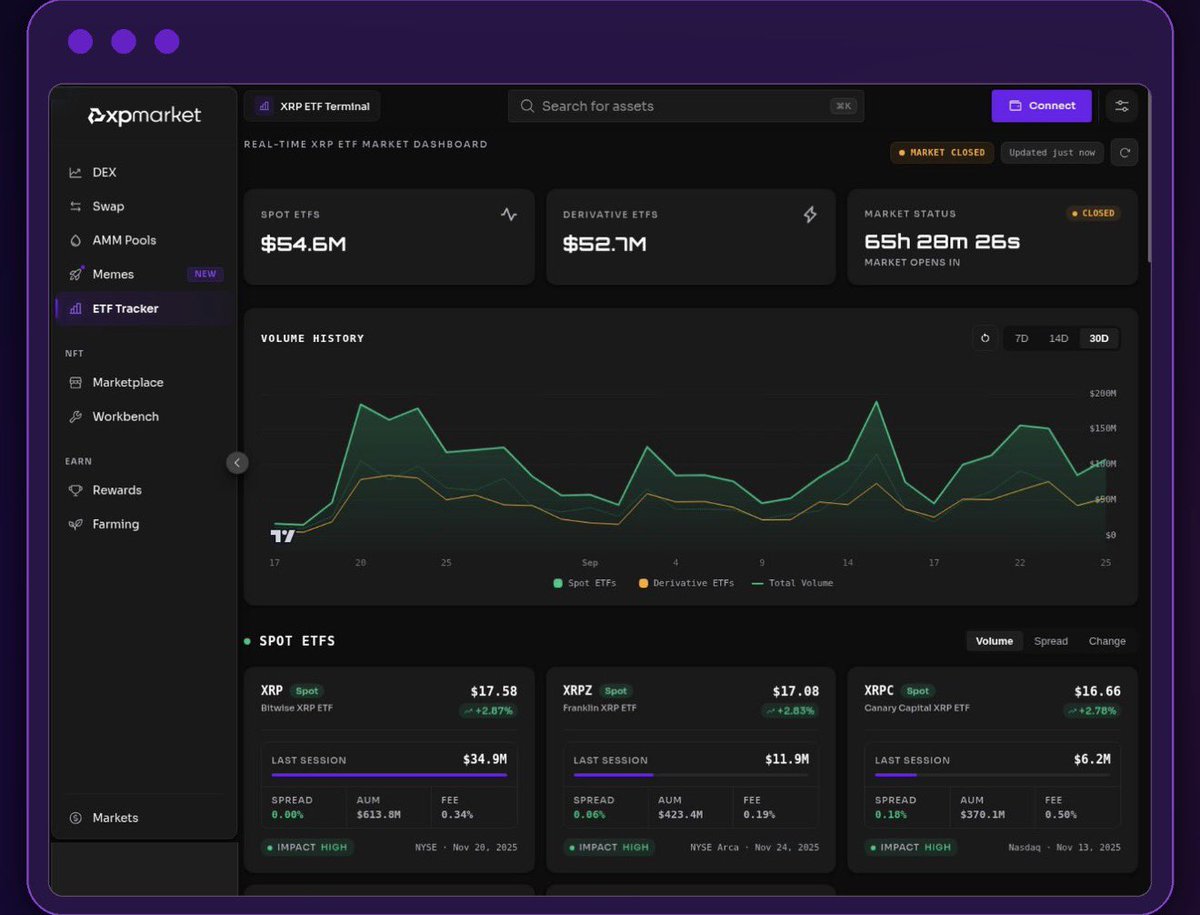The image size is (1200, 915).
Task: Select the 7D time range
Action: (x=1021, y=338)
